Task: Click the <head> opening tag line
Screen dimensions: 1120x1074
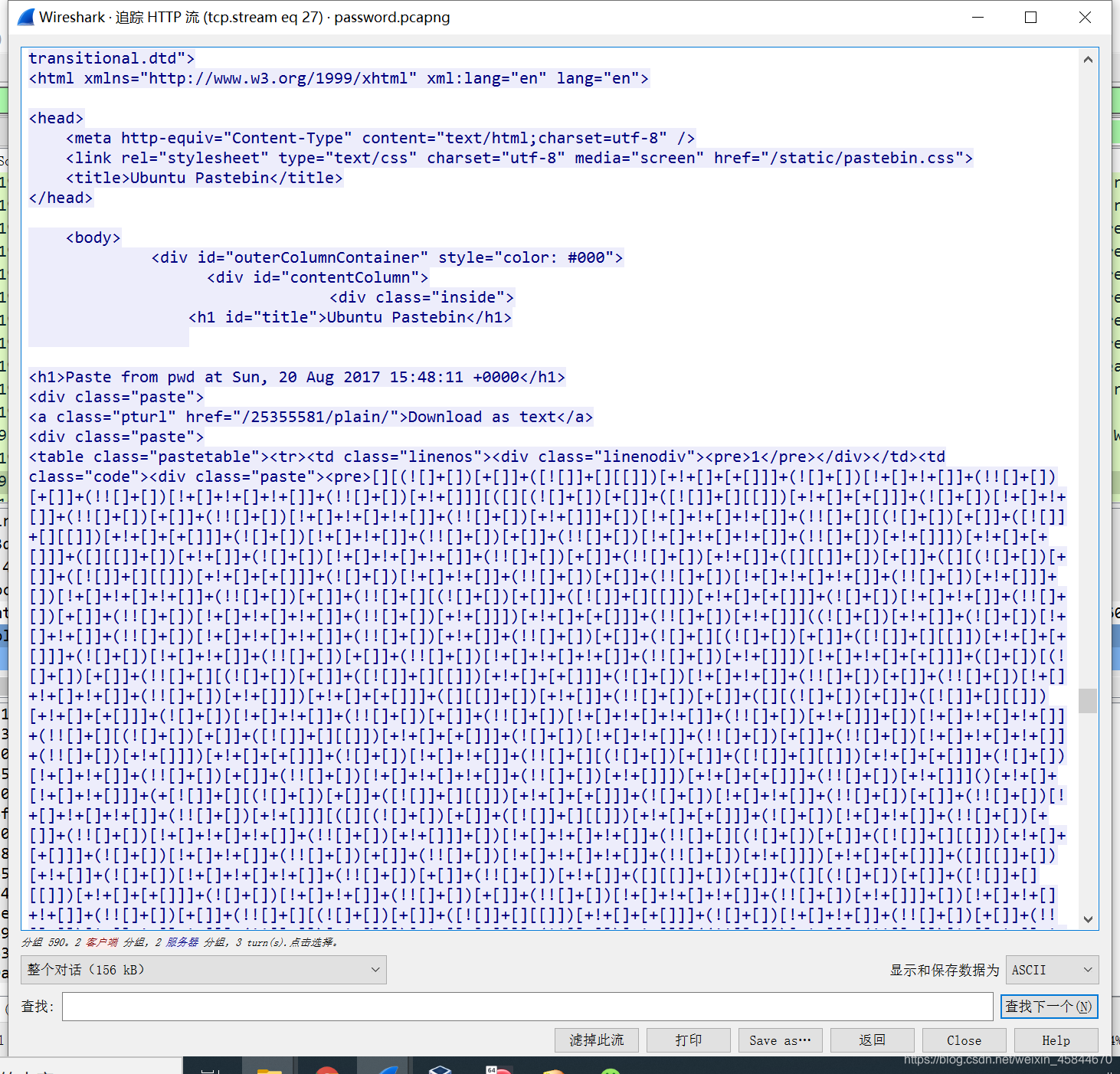Action: 56,118
